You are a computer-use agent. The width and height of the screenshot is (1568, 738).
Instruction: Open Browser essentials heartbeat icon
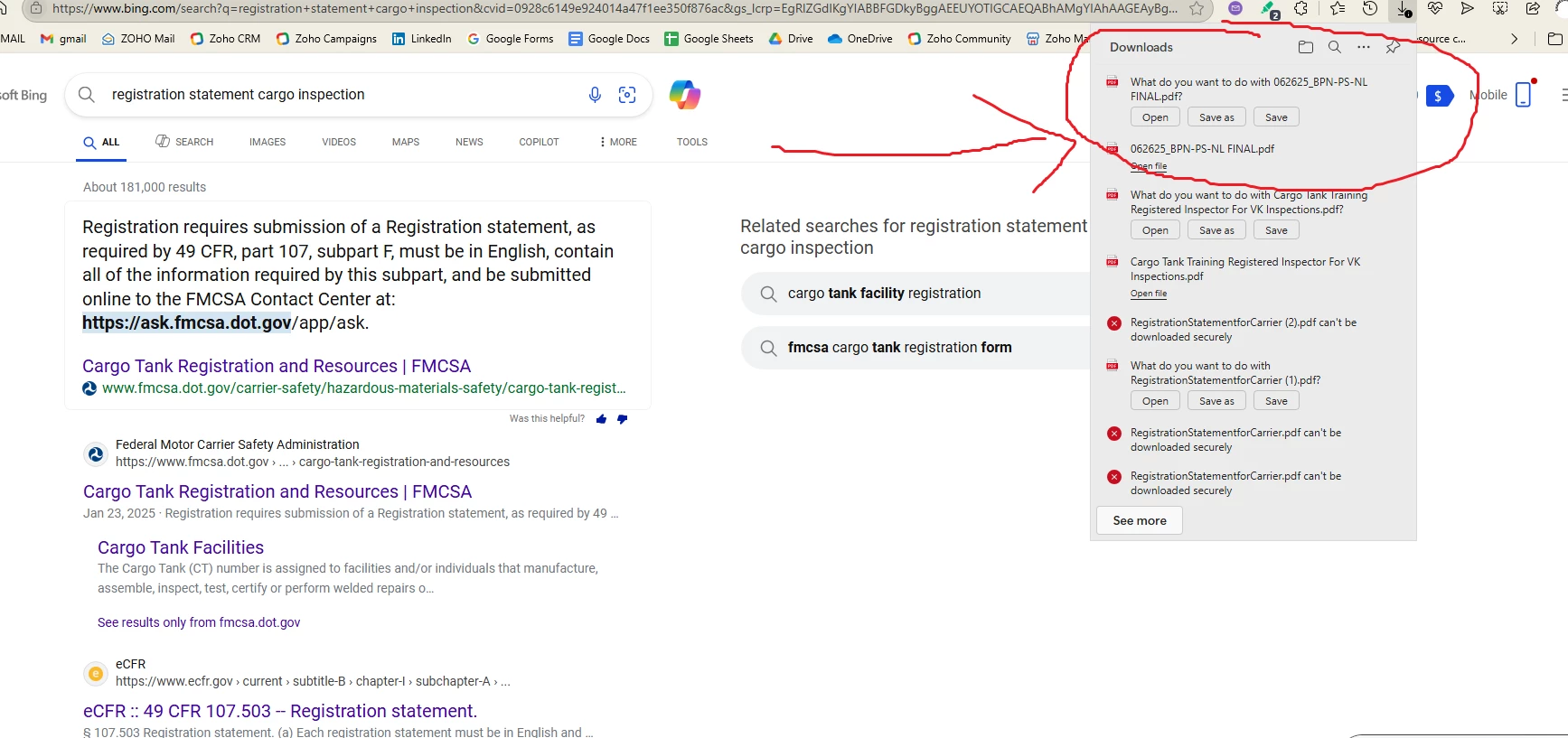coord(1435,8)
